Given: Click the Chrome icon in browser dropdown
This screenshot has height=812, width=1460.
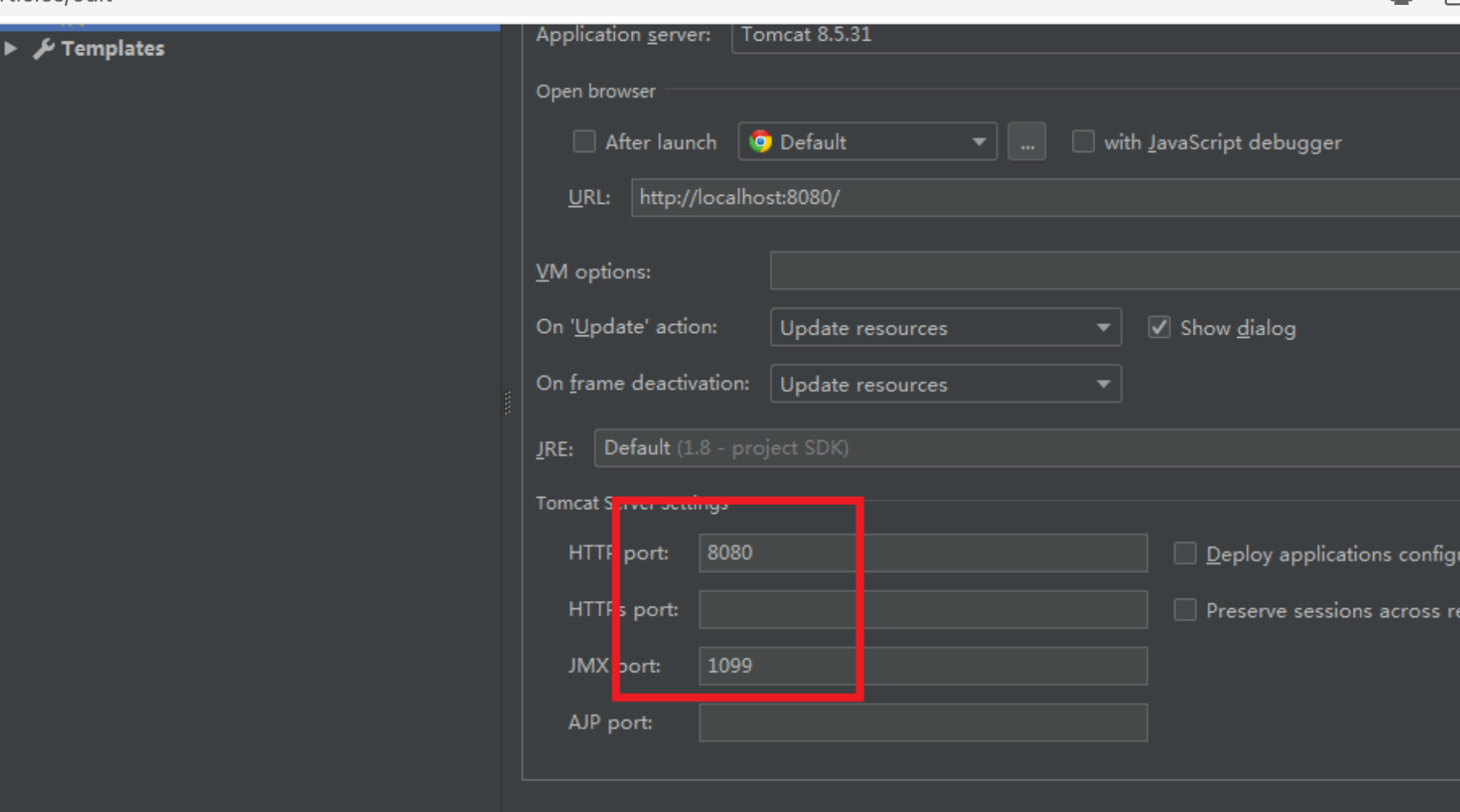Looking at the screenshot, I should (761, 142).
